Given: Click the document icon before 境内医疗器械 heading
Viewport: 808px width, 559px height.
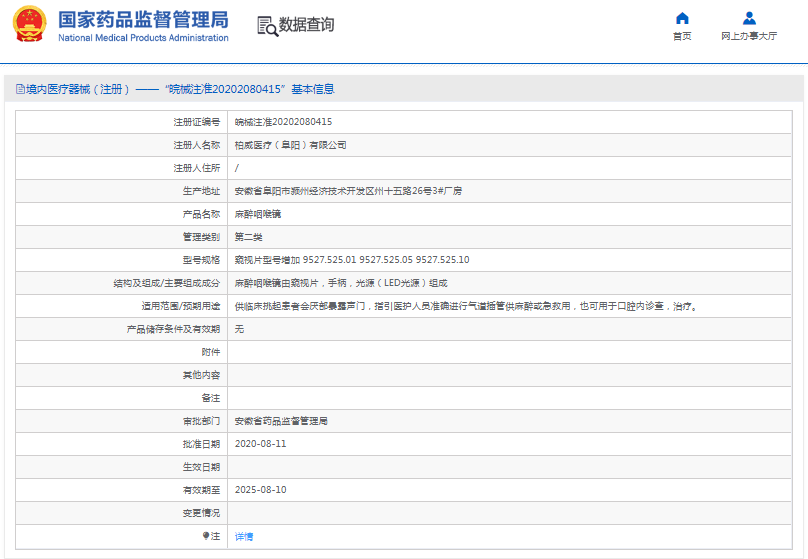Looking at the screenshot, I should [19, 89].
